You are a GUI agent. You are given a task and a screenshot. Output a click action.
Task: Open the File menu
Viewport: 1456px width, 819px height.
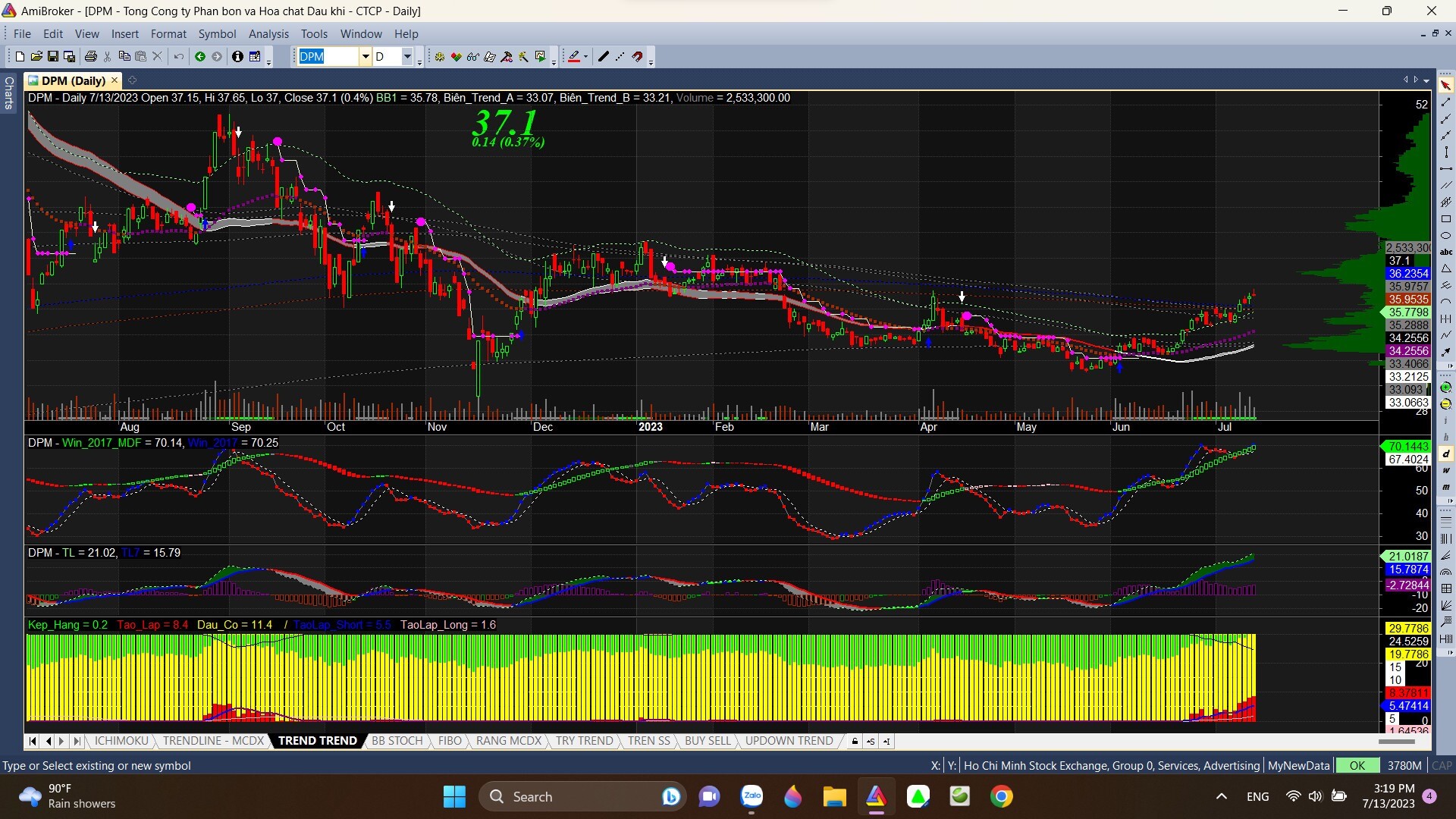click(x=22, y=34)
